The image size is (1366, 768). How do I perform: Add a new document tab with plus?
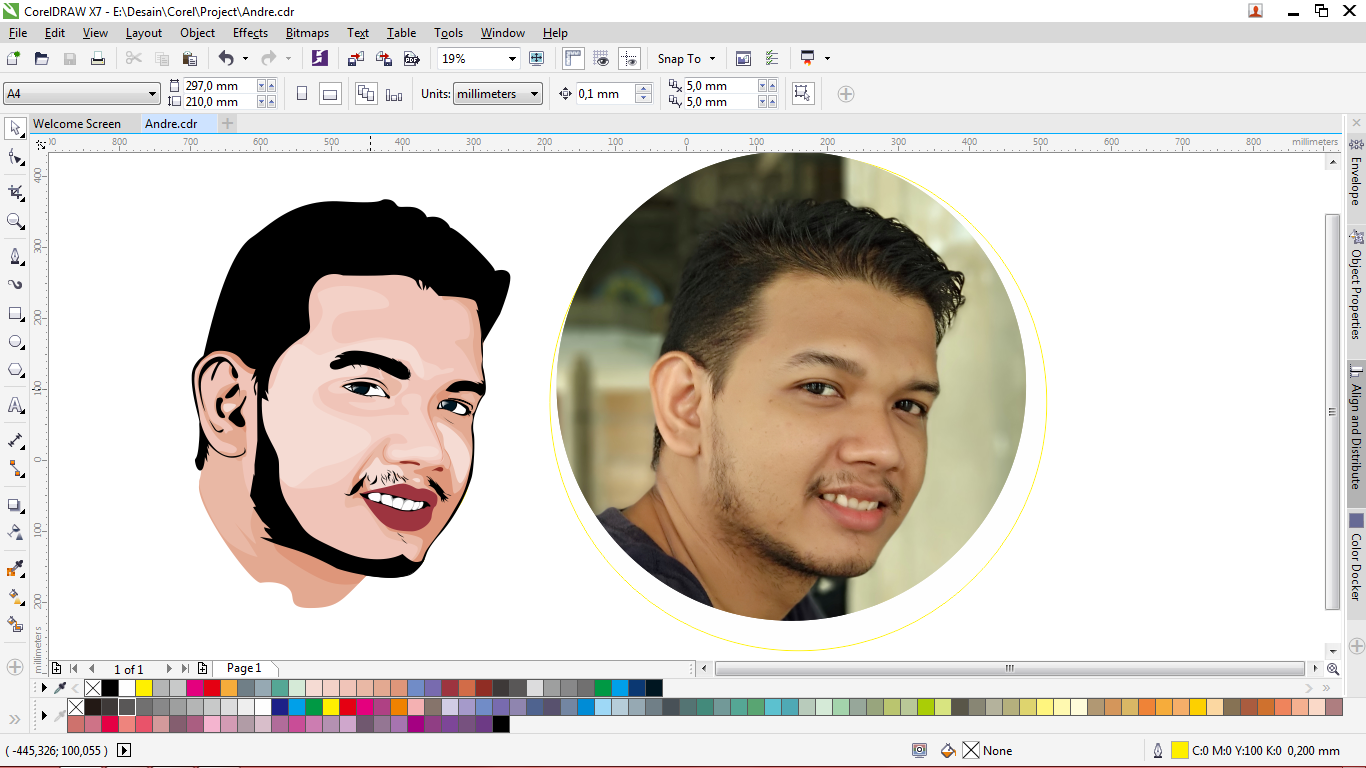coord(228,124)
